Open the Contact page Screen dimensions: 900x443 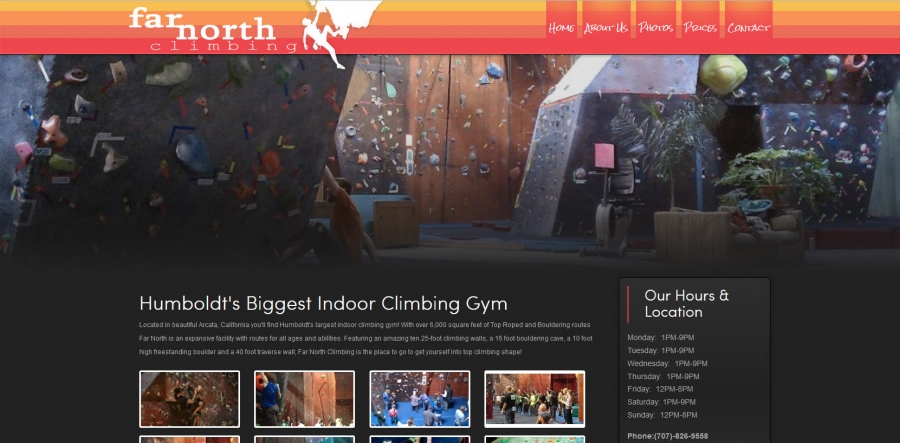point(748,27)
